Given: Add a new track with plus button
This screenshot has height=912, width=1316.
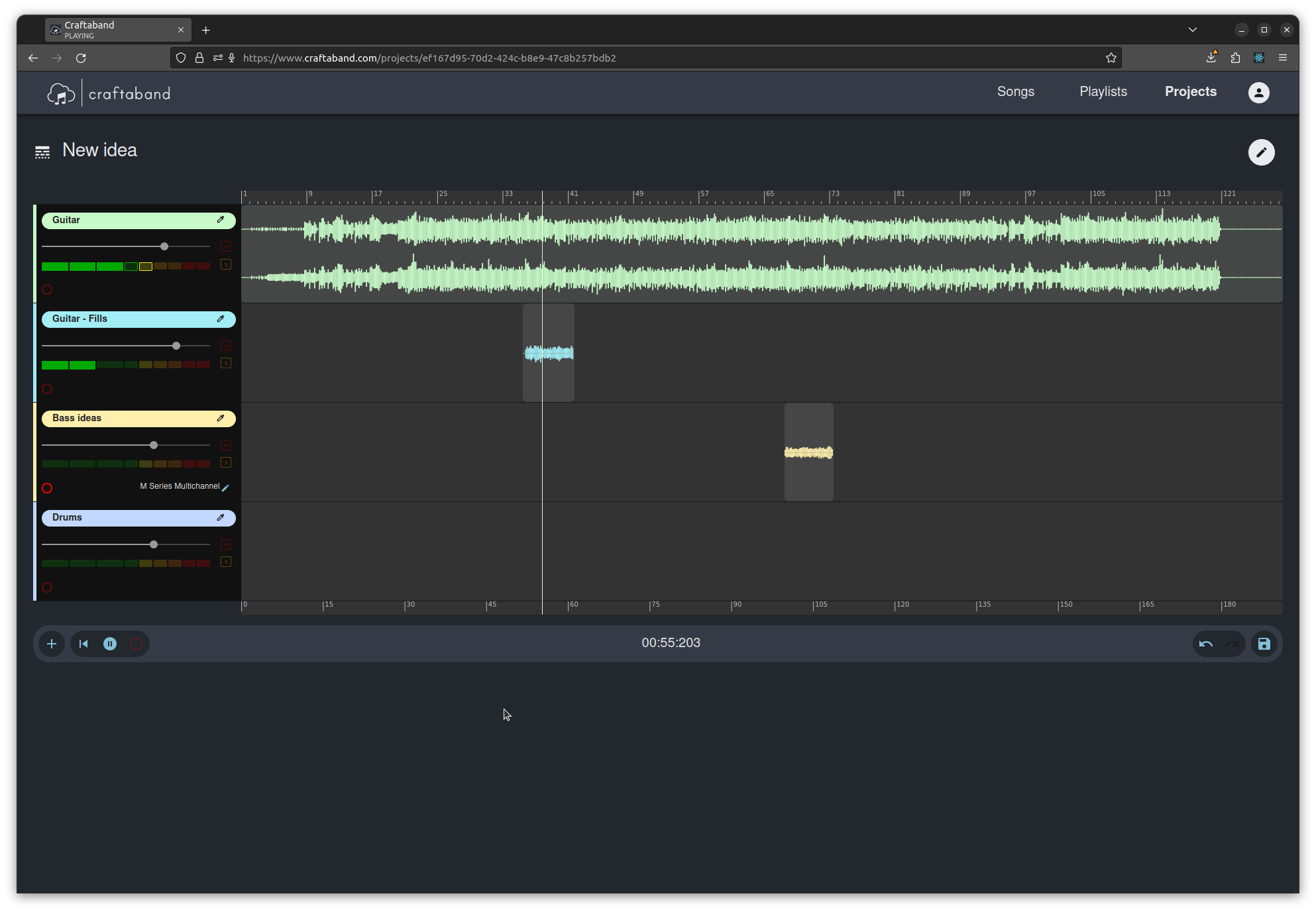Looking at the screenshot, I should [x=52, y=644].
